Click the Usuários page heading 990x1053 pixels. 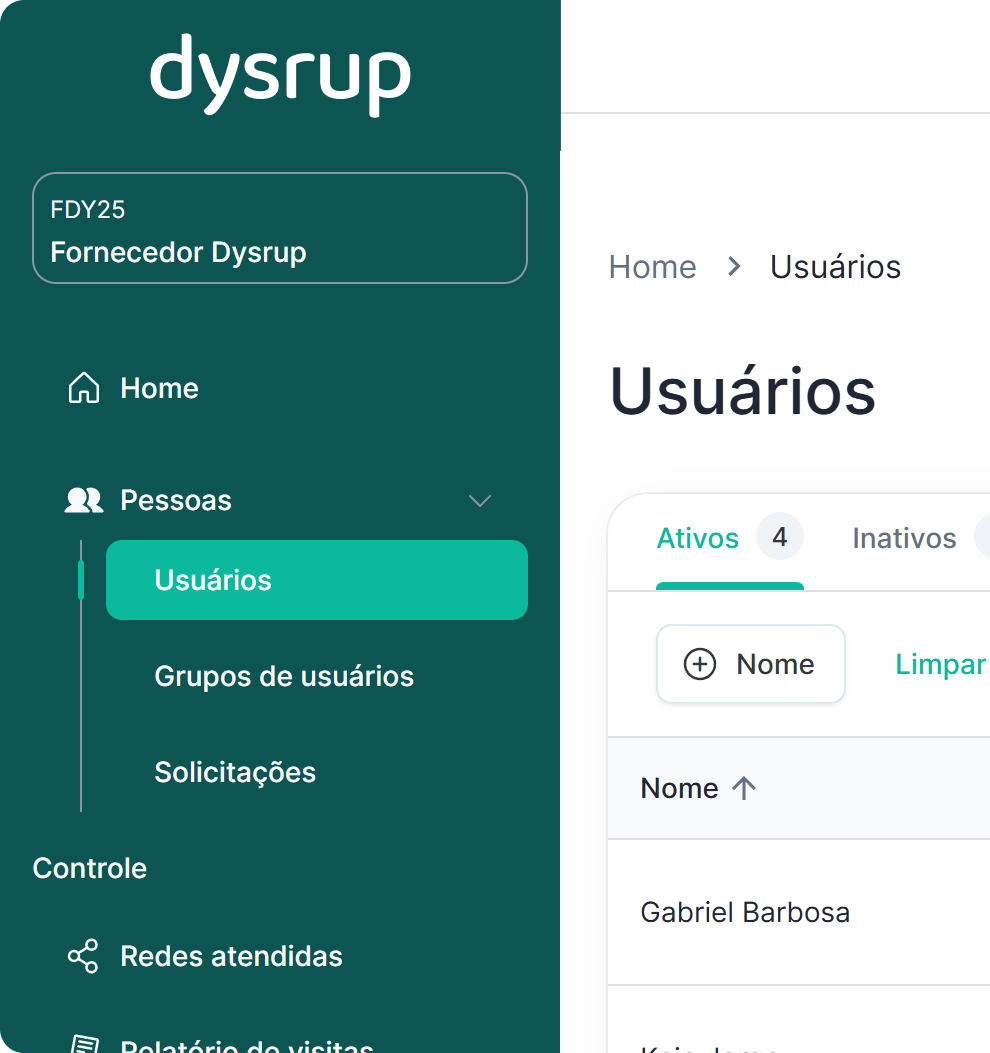click(x=743, y=392)
